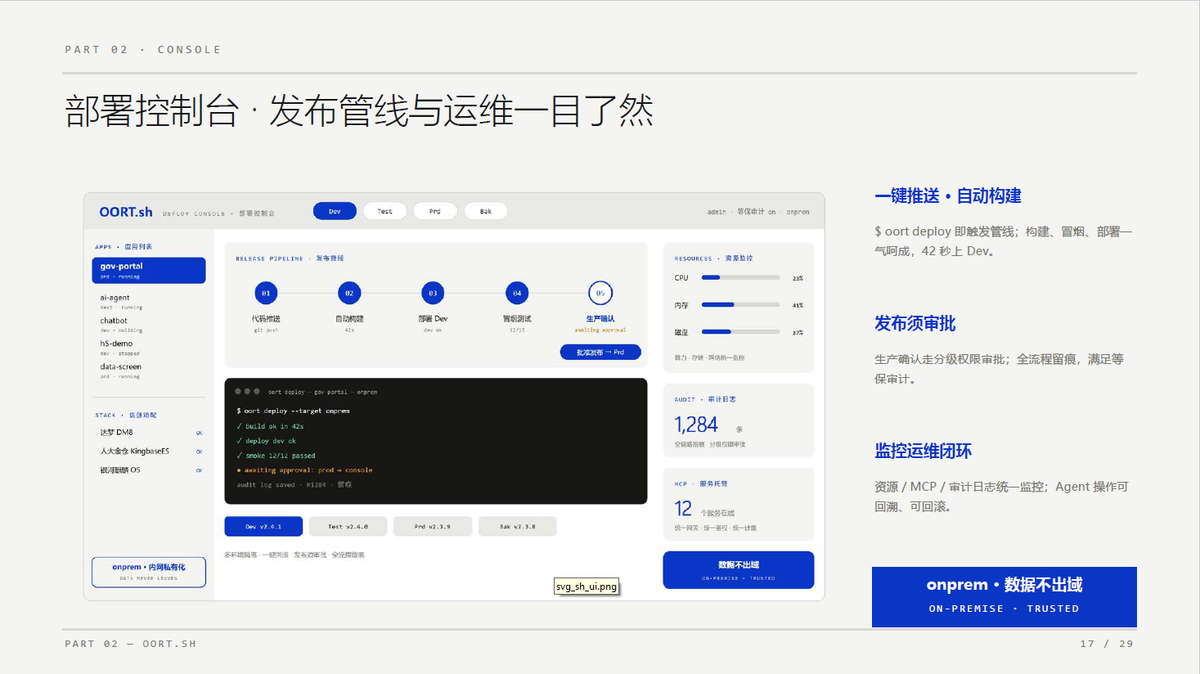Image resolution: width=1200 pixels, height=674 pixels.
Task: Click terminal line '$ oort deploy --target onprem'
Action: (x=293, y=411)
